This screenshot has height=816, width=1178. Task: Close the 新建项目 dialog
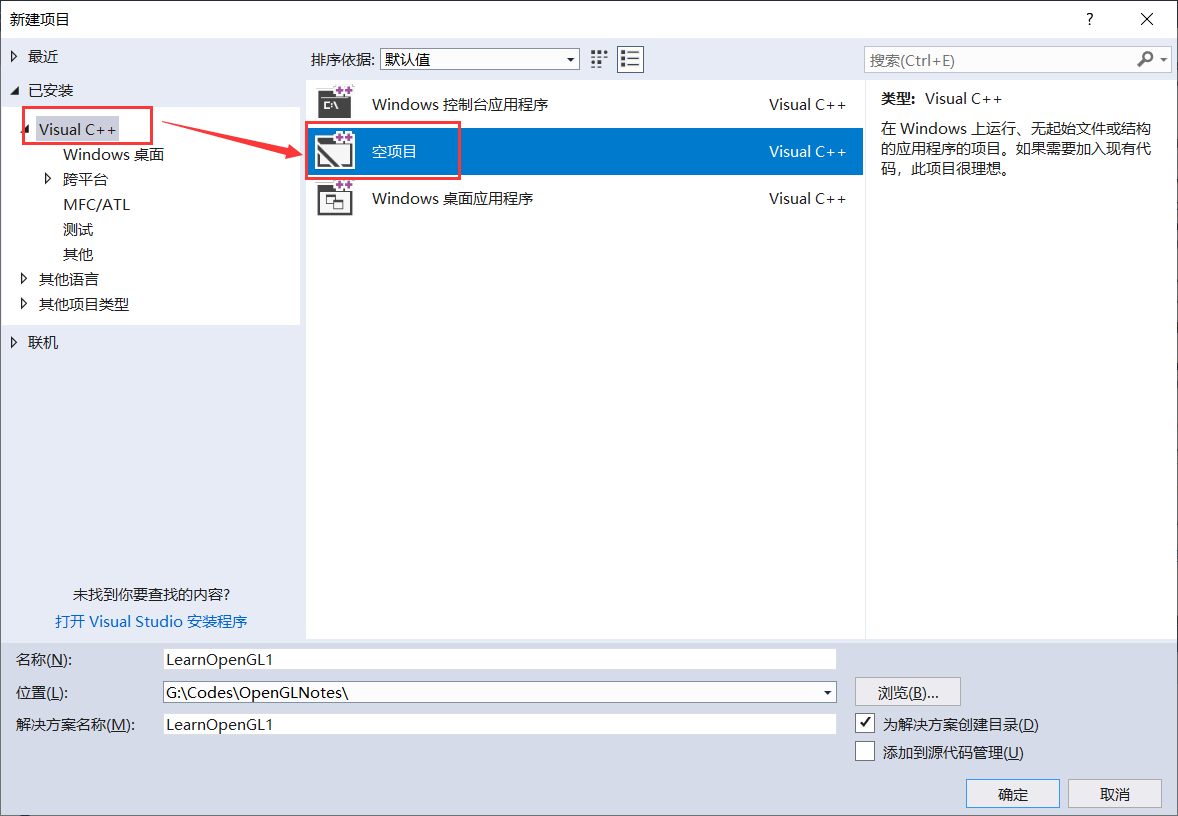click(x=1146, y=20)
